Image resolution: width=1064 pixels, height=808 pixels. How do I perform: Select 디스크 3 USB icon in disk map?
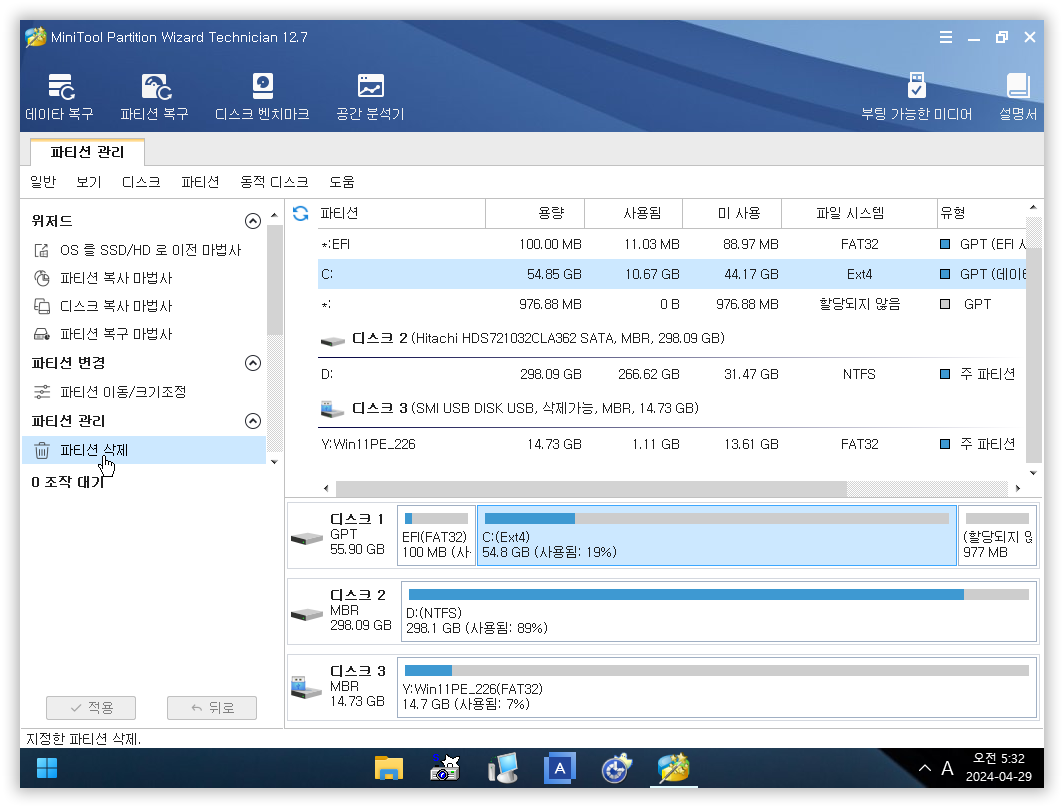pos(306,688)
